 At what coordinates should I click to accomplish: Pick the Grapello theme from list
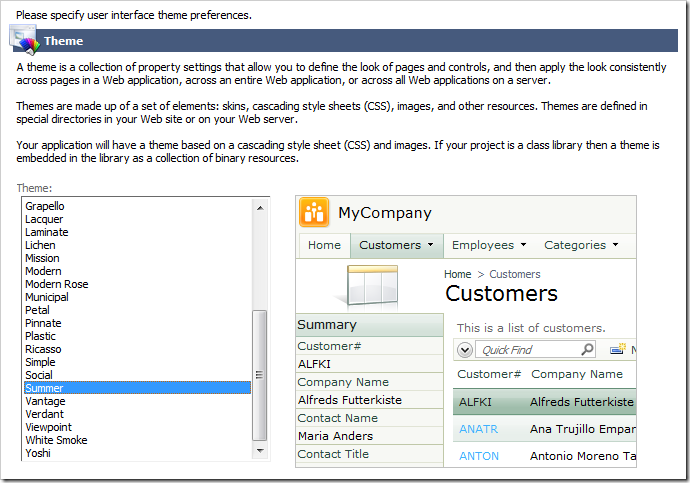click(x=45, y=206)
